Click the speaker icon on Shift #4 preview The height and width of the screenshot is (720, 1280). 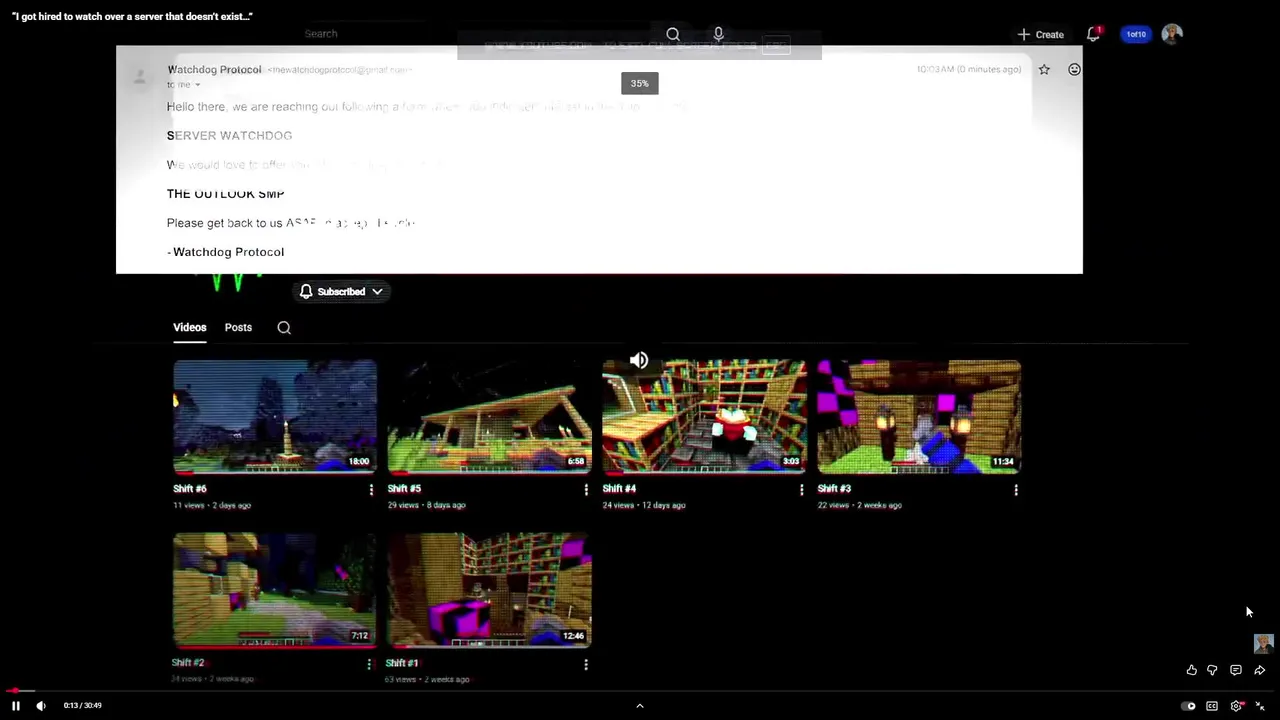pos(639,361)
